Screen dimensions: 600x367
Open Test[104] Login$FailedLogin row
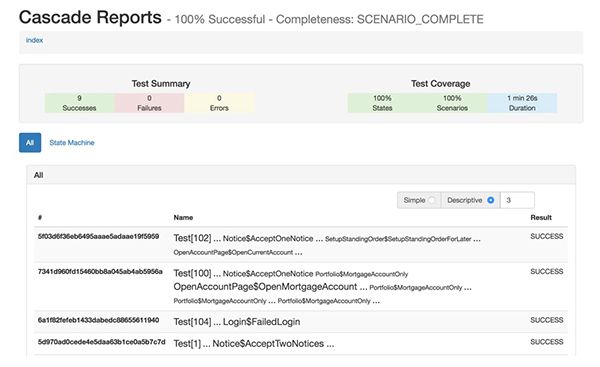click(301, 322)
